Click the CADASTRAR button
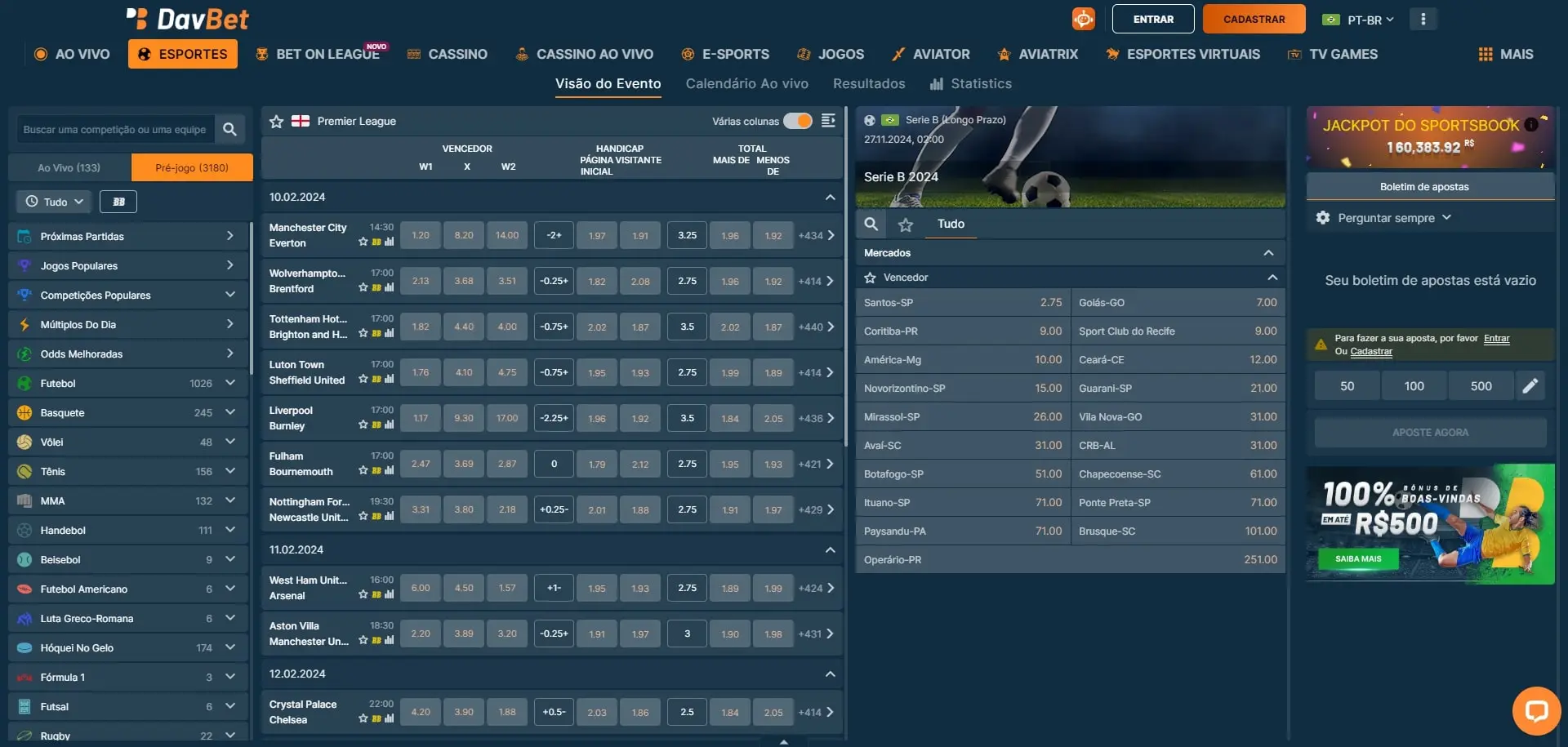Viewport: 1568px width, 747px height. (x=1254, y=19)
